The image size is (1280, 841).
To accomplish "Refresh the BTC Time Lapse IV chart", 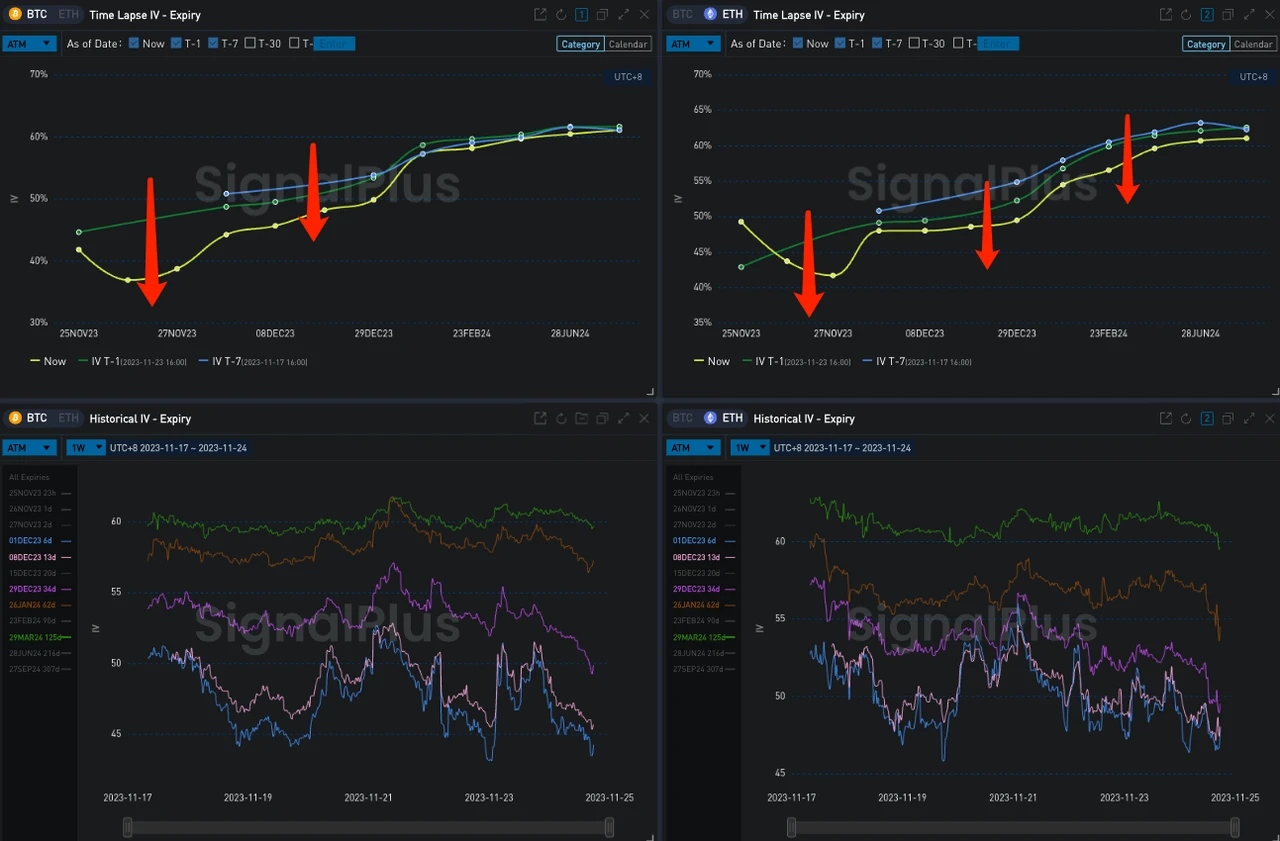I will point(561,15).
